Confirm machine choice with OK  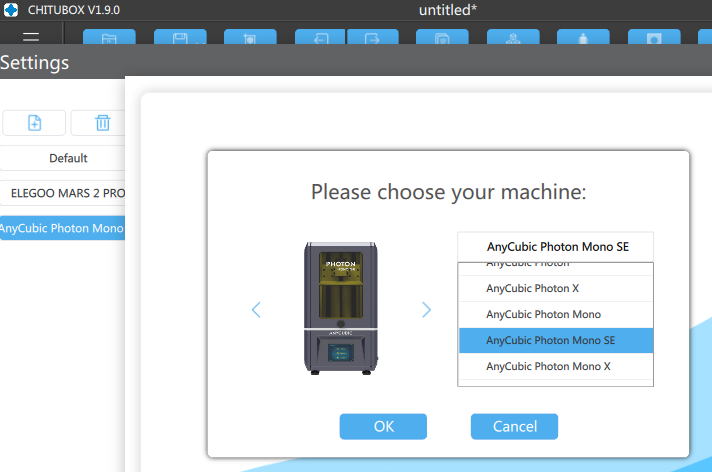pos(383,426)
